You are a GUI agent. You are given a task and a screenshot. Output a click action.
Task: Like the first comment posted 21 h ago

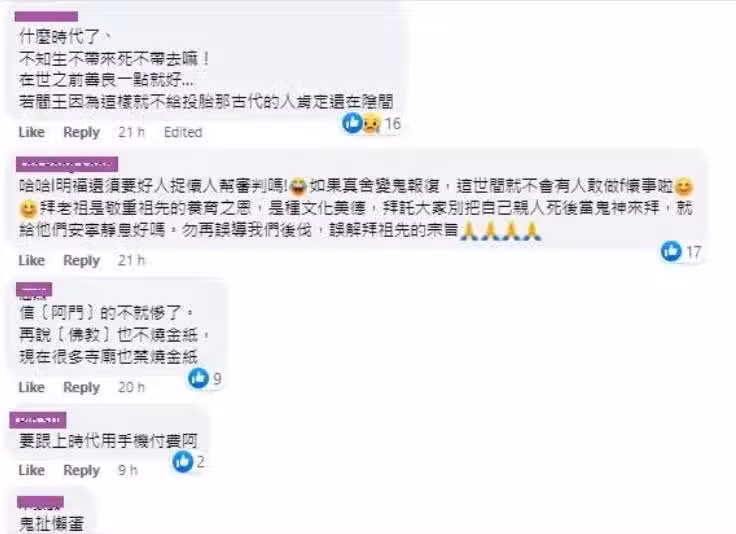(31, 132)
